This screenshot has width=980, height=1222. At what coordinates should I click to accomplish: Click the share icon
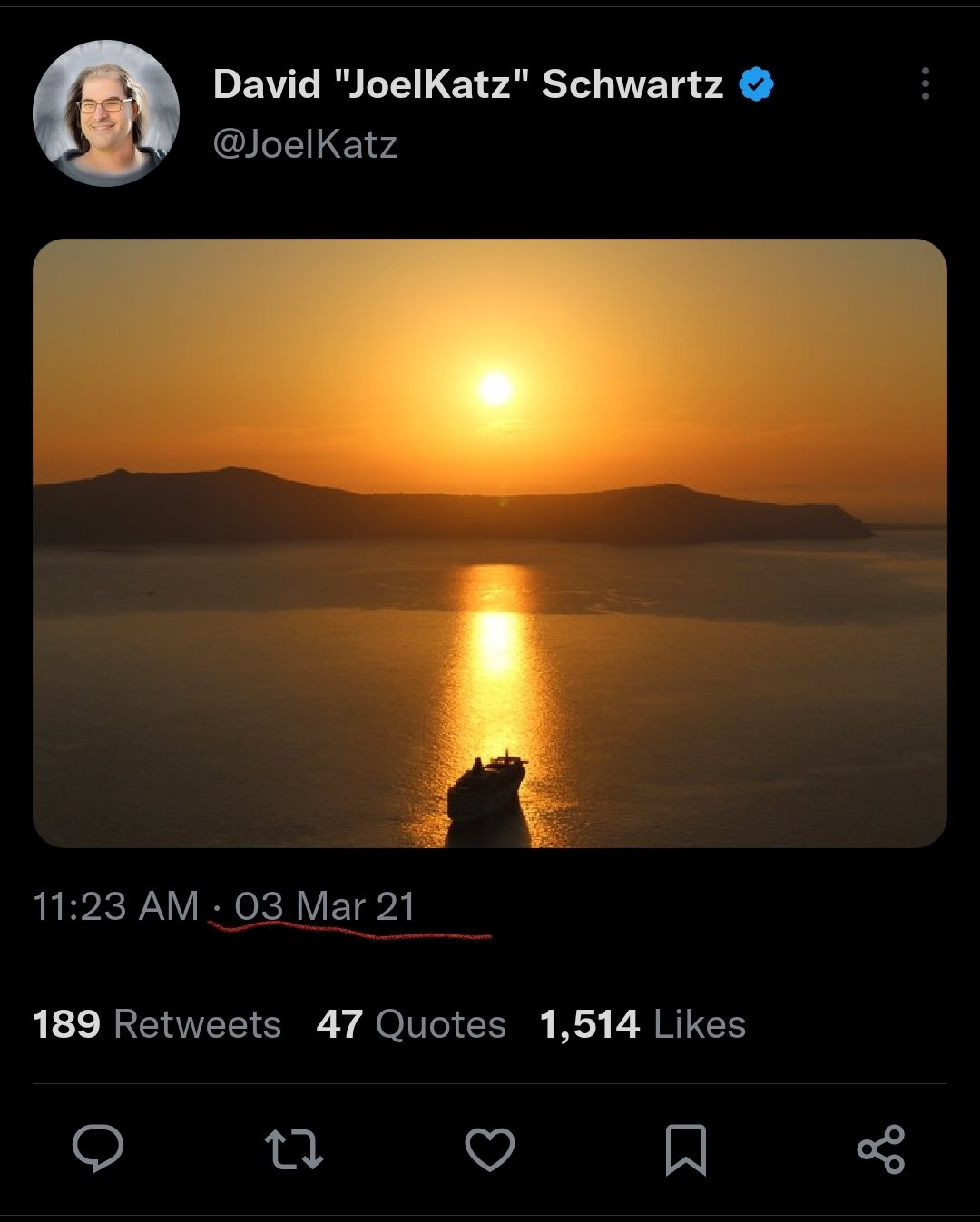pyautogui.click(x=881, y=1149)
